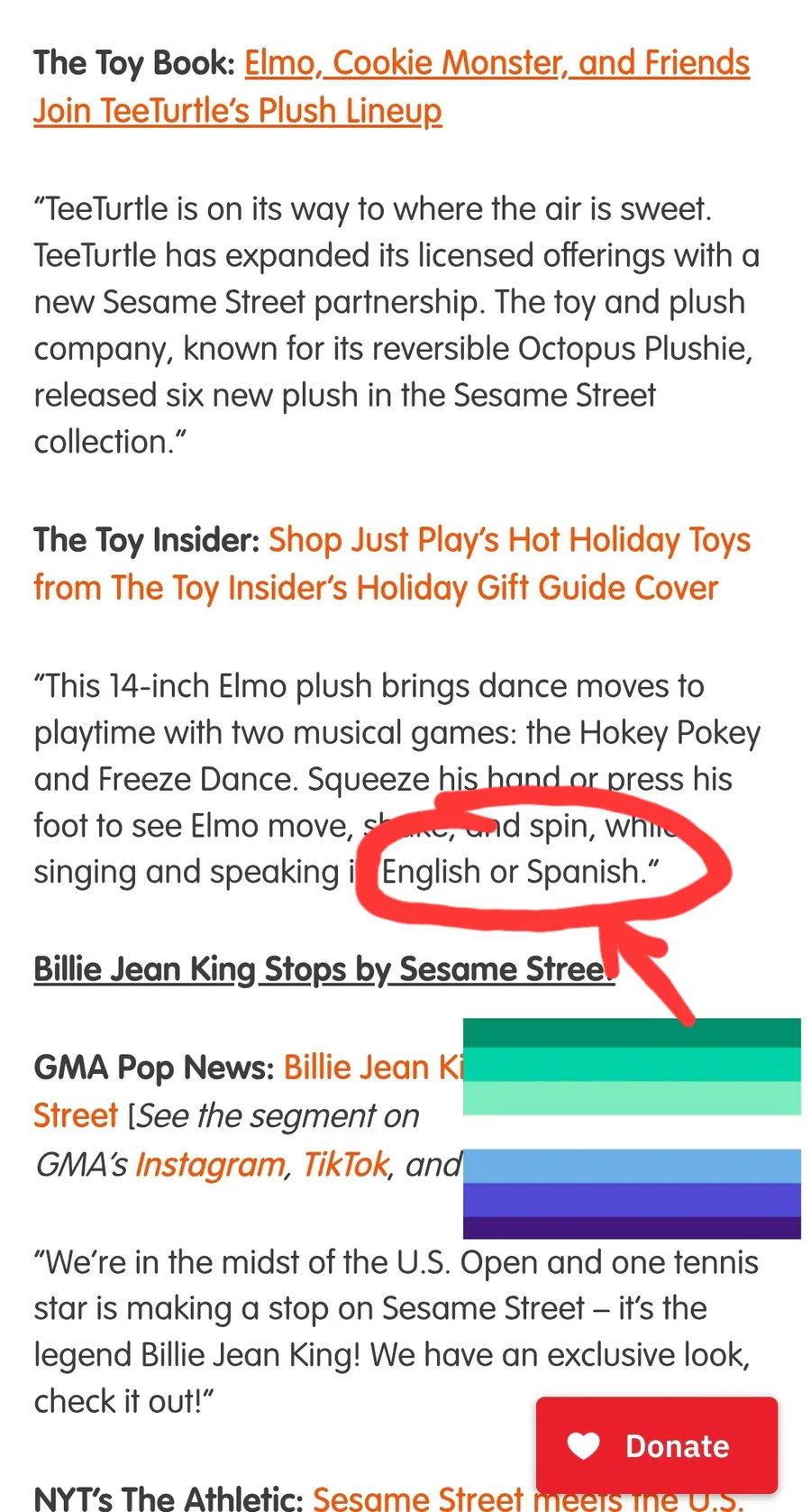
Task: Click the bold "The Toy Book:" label
Action: tap(134, 63)
